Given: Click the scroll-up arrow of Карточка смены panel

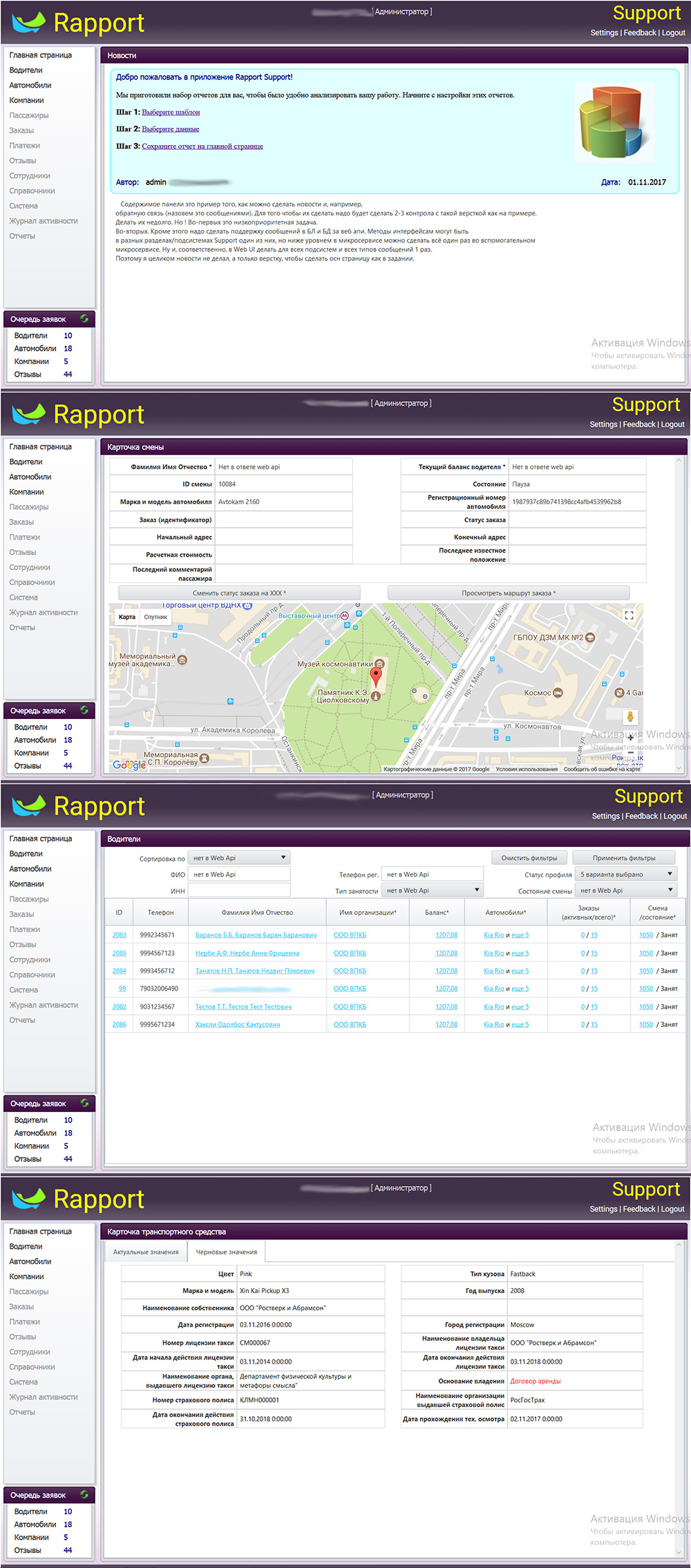Looking at the screenshot, I should 679,461.
